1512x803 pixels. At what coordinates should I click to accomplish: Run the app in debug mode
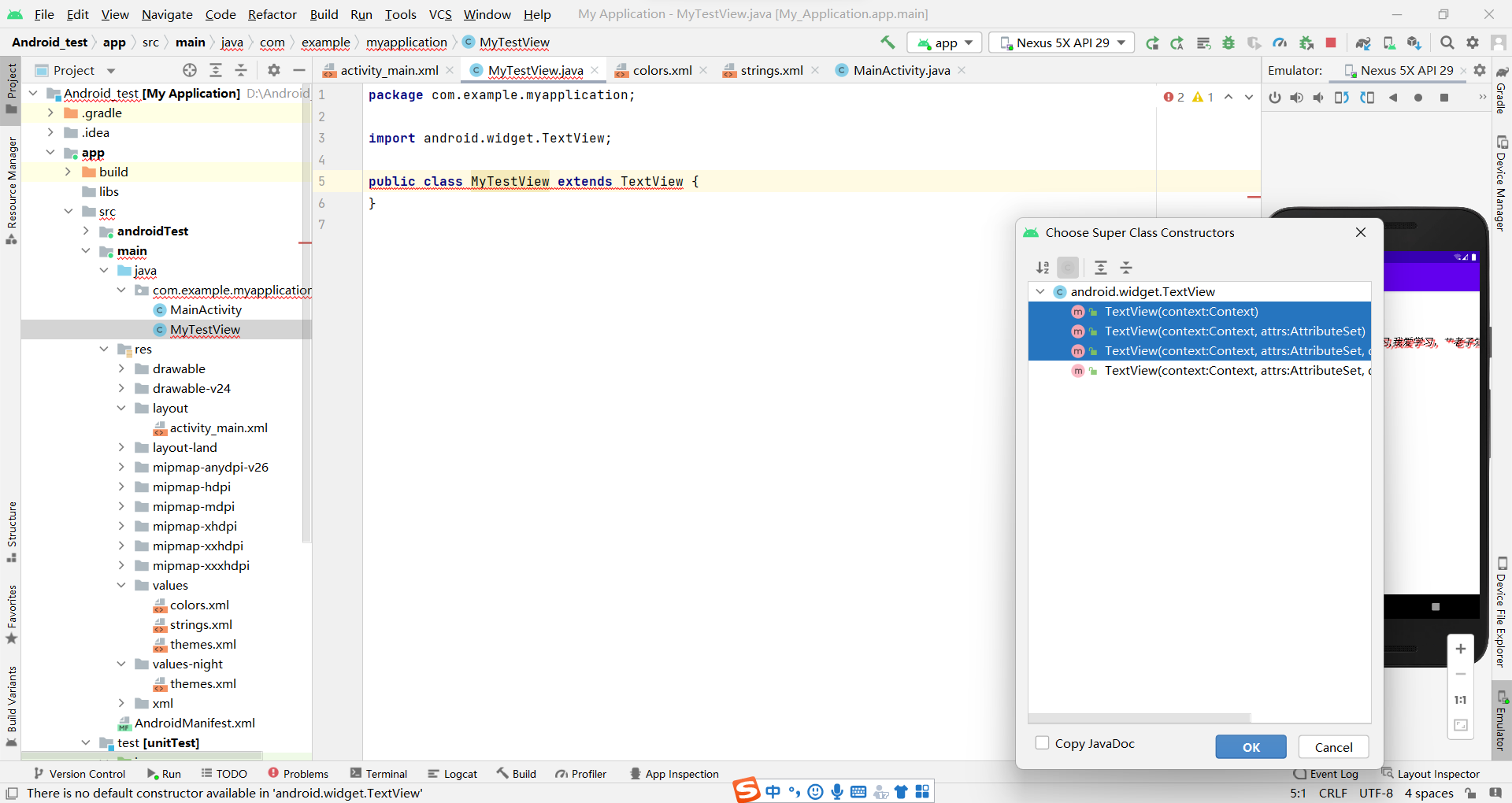point(1229,43)
